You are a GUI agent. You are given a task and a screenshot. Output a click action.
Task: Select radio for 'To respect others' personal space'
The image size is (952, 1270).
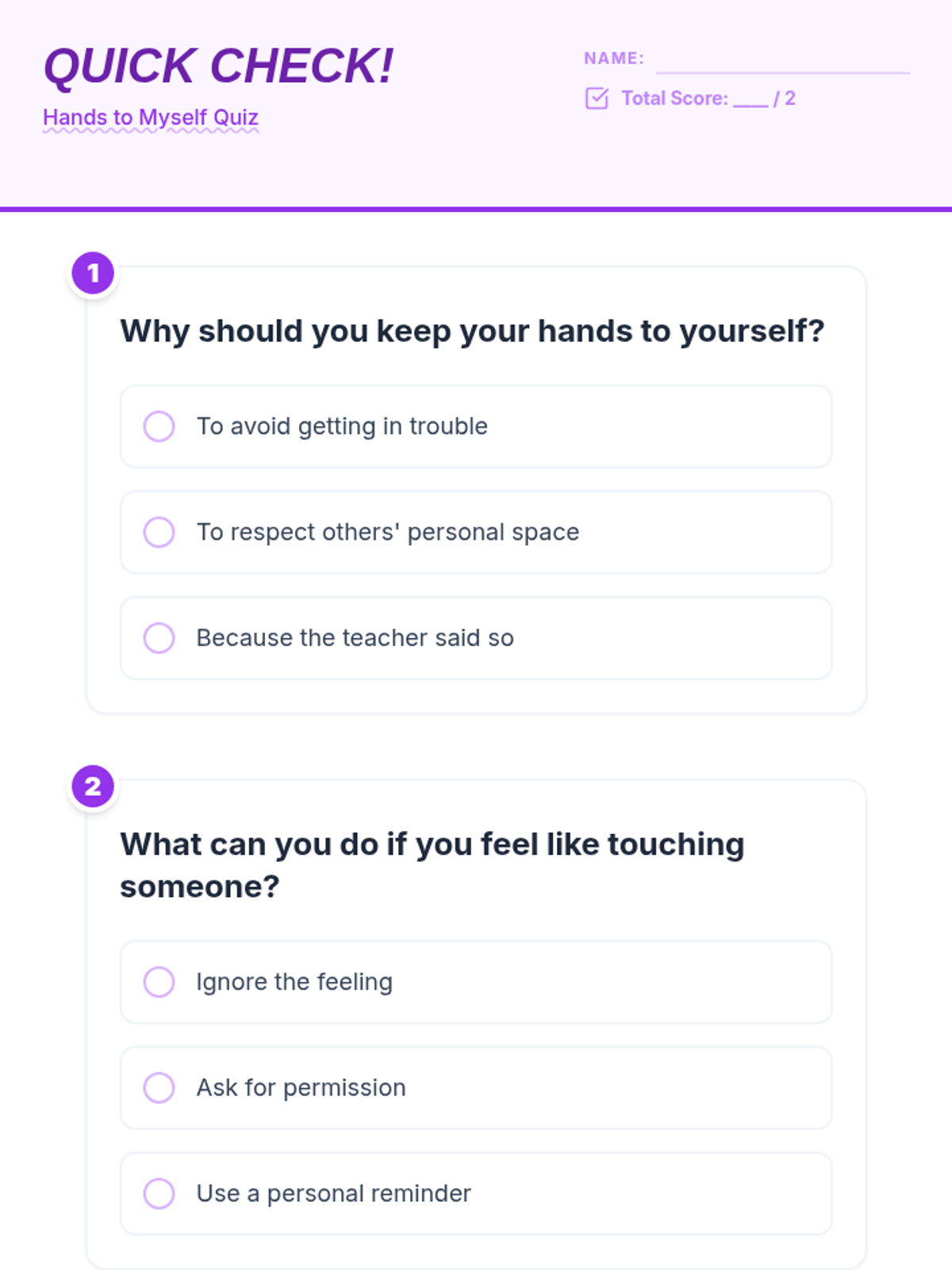(x=159, y=532)
